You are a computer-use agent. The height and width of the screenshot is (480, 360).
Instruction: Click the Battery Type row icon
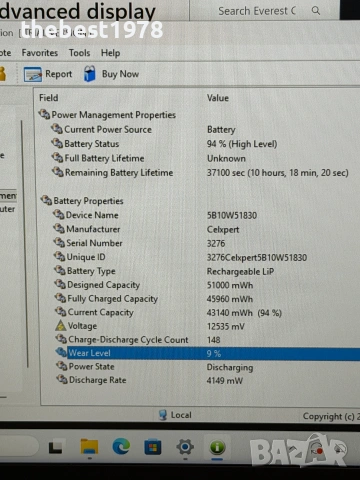pos(60,270)
